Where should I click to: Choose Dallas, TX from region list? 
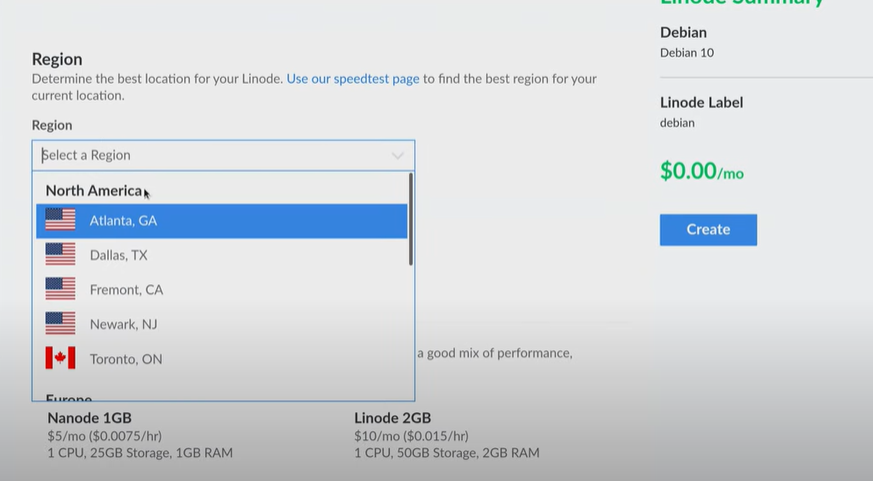(x=222, y=256)
